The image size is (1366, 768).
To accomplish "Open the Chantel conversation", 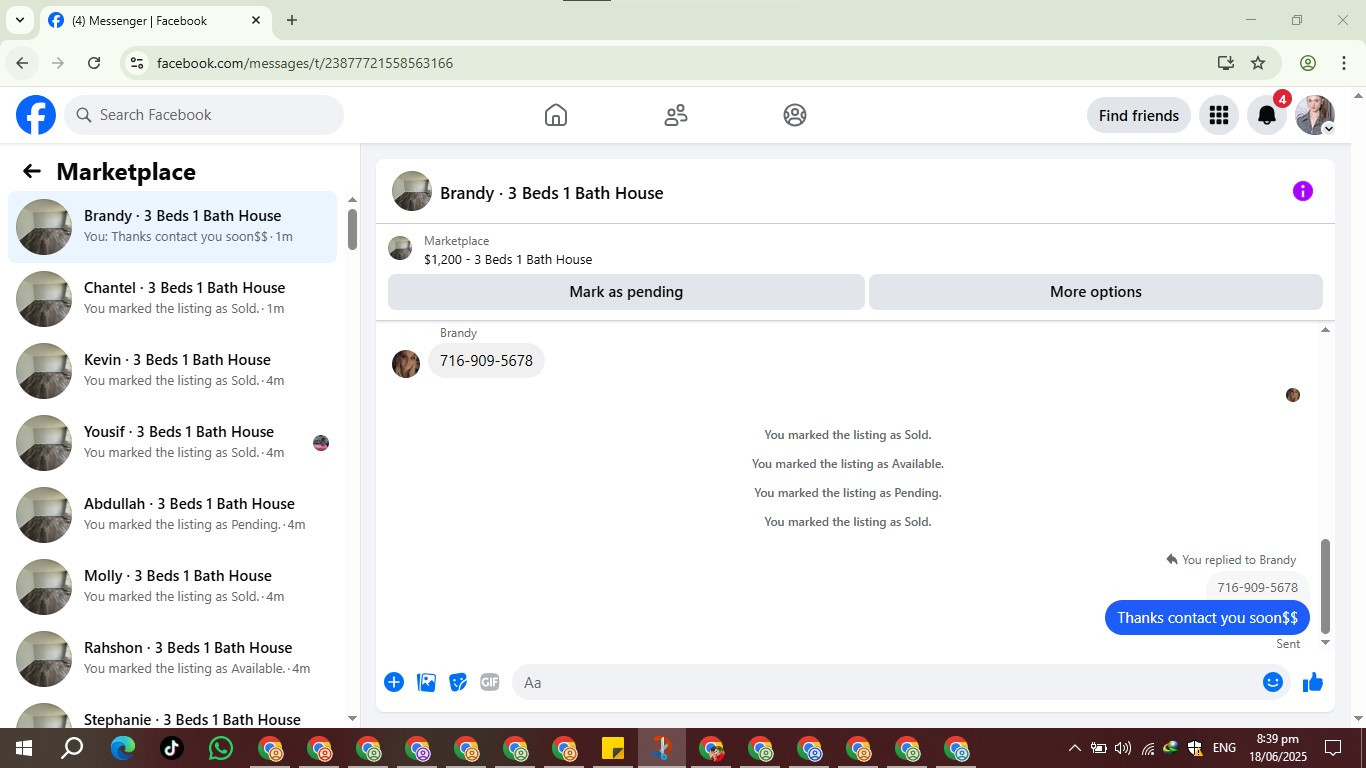I will click(172, 299).
